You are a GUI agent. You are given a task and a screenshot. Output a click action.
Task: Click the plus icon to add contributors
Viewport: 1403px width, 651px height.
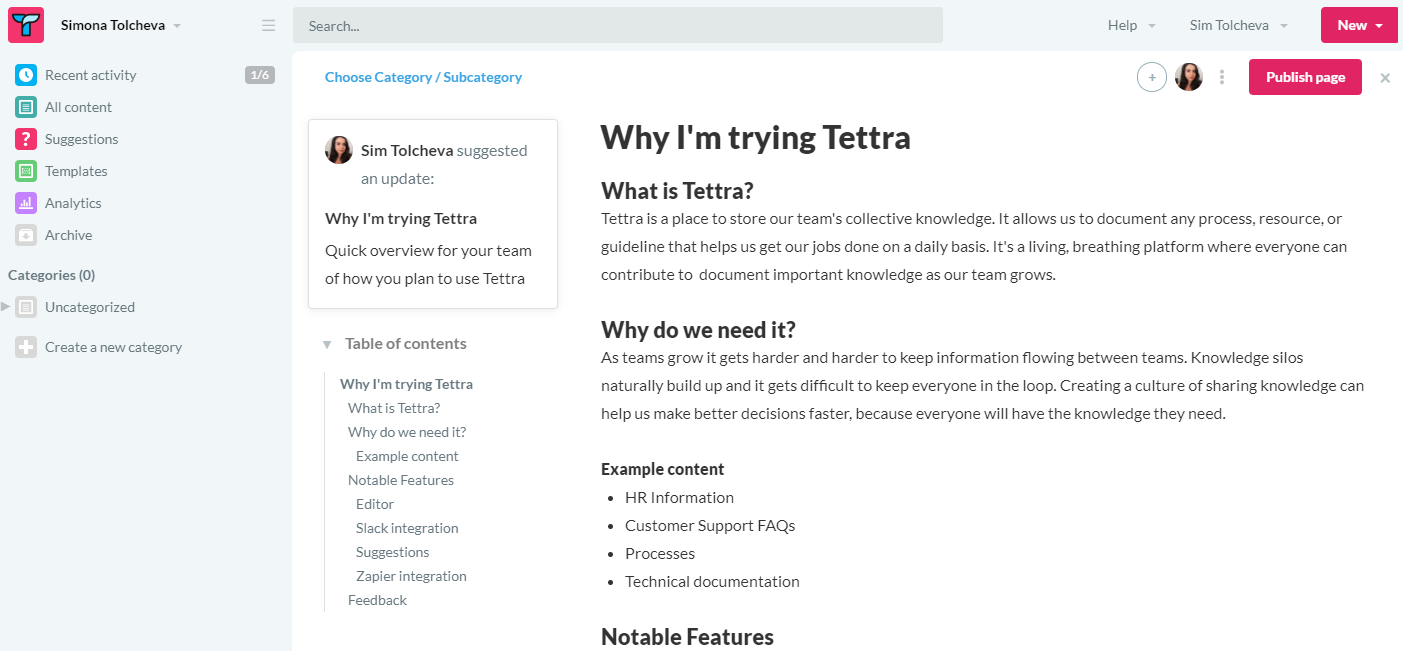click(1151, 76)
